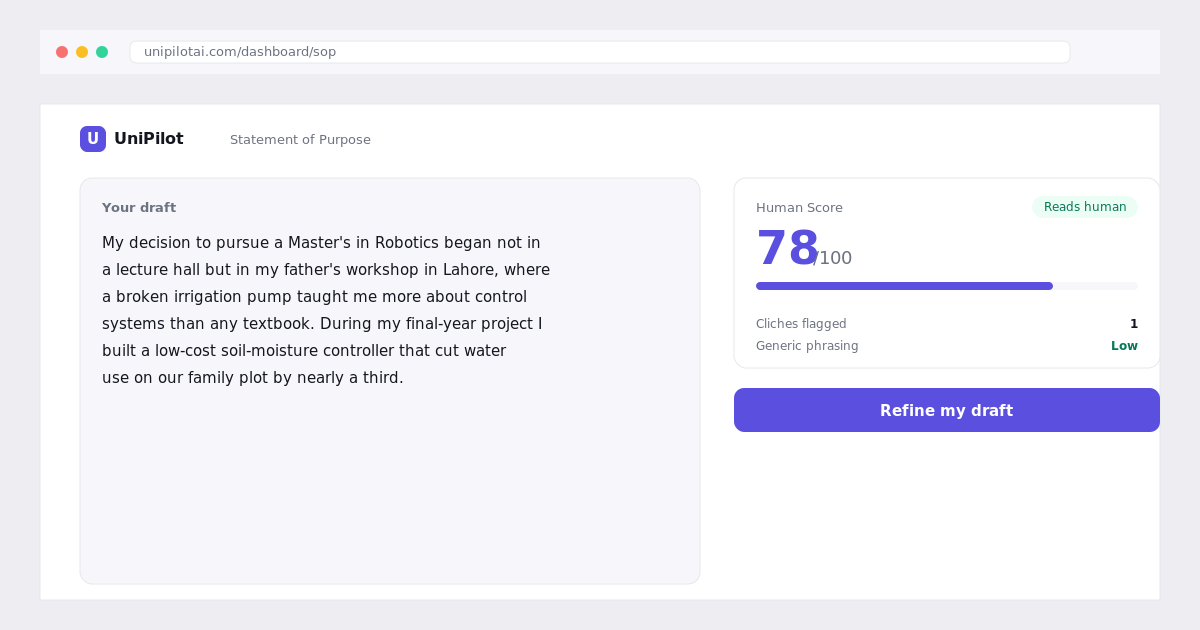
Task: Click the Human Score progress bar
Action: [947, 286]
